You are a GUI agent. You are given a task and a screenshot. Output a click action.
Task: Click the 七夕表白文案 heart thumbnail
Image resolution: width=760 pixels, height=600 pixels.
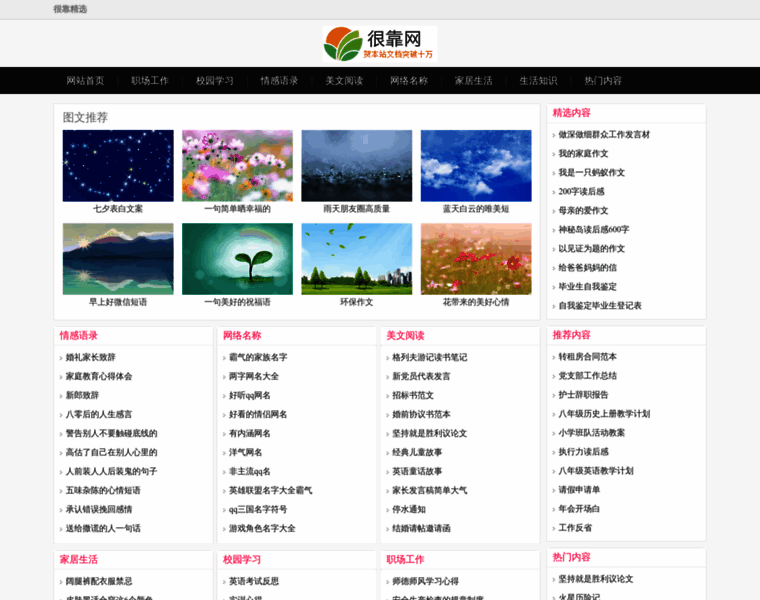coord(118,166)
